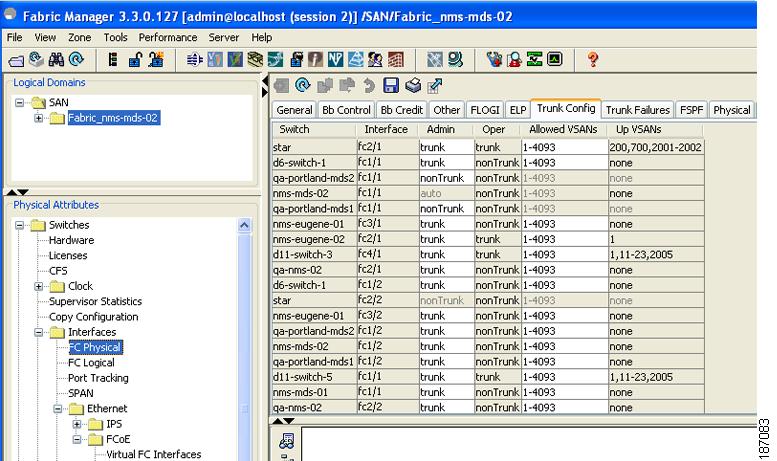The width and height of the screenshot is (777, 461).
Task: Click the blue arrows port channel icon
Action: 194,59
